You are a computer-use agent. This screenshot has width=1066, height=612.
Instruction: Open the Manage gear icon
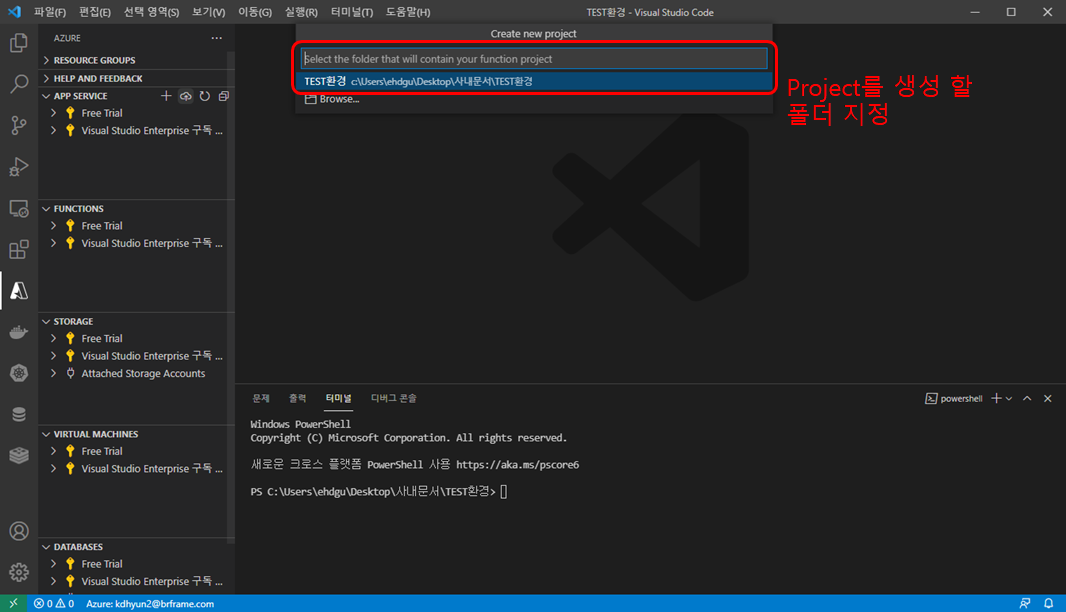coord(19,572)
